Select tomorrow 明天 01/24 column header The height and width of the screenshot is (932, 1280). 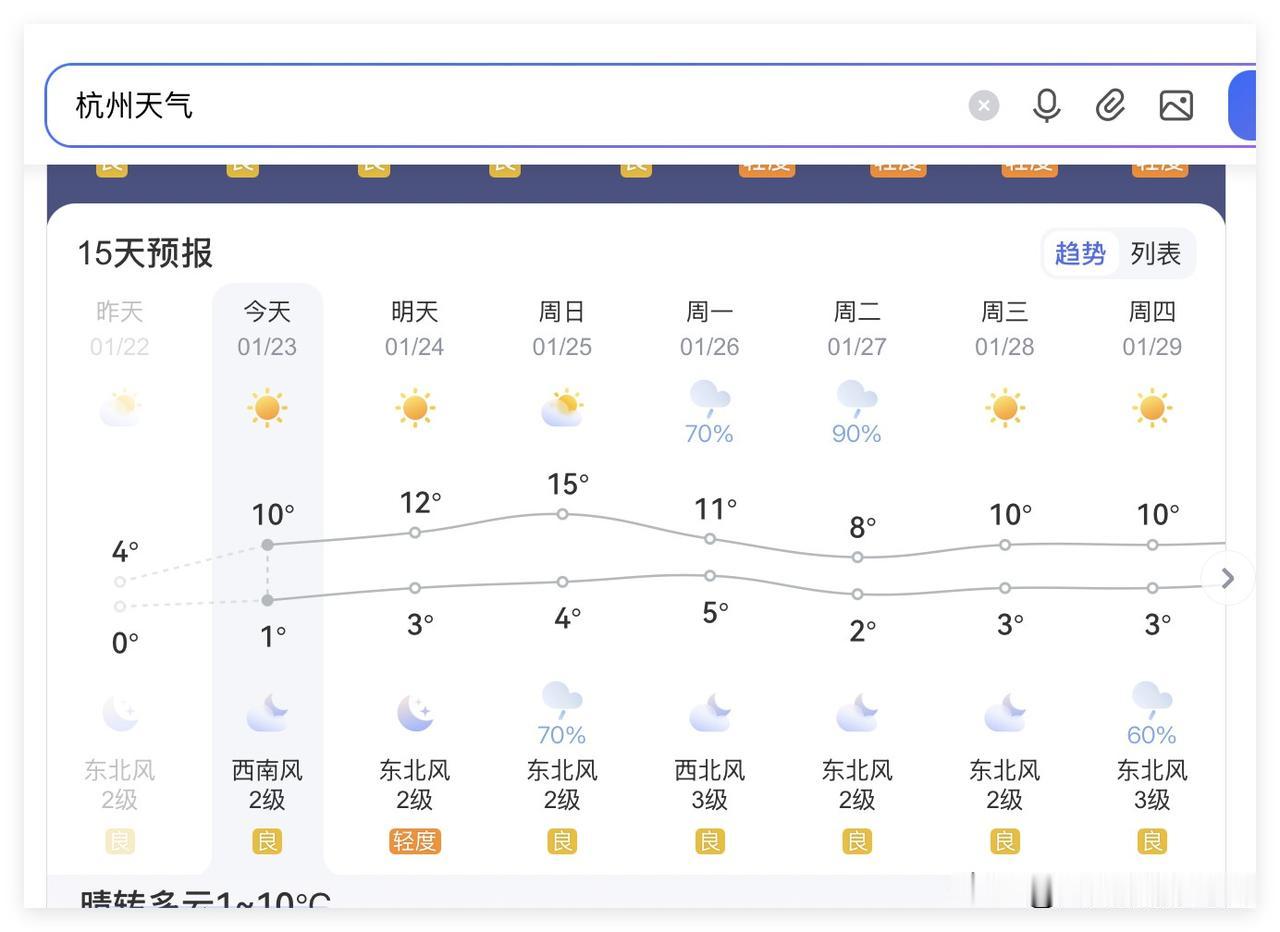click(x=415, y=329)
